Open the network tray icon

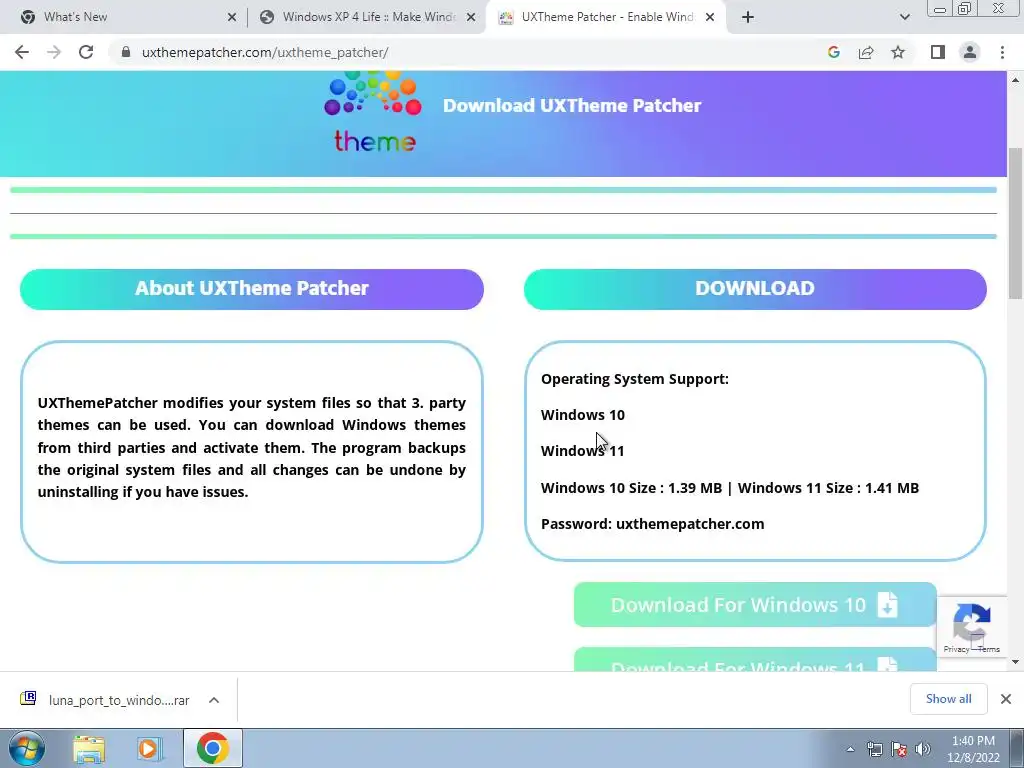click(874, 749)
